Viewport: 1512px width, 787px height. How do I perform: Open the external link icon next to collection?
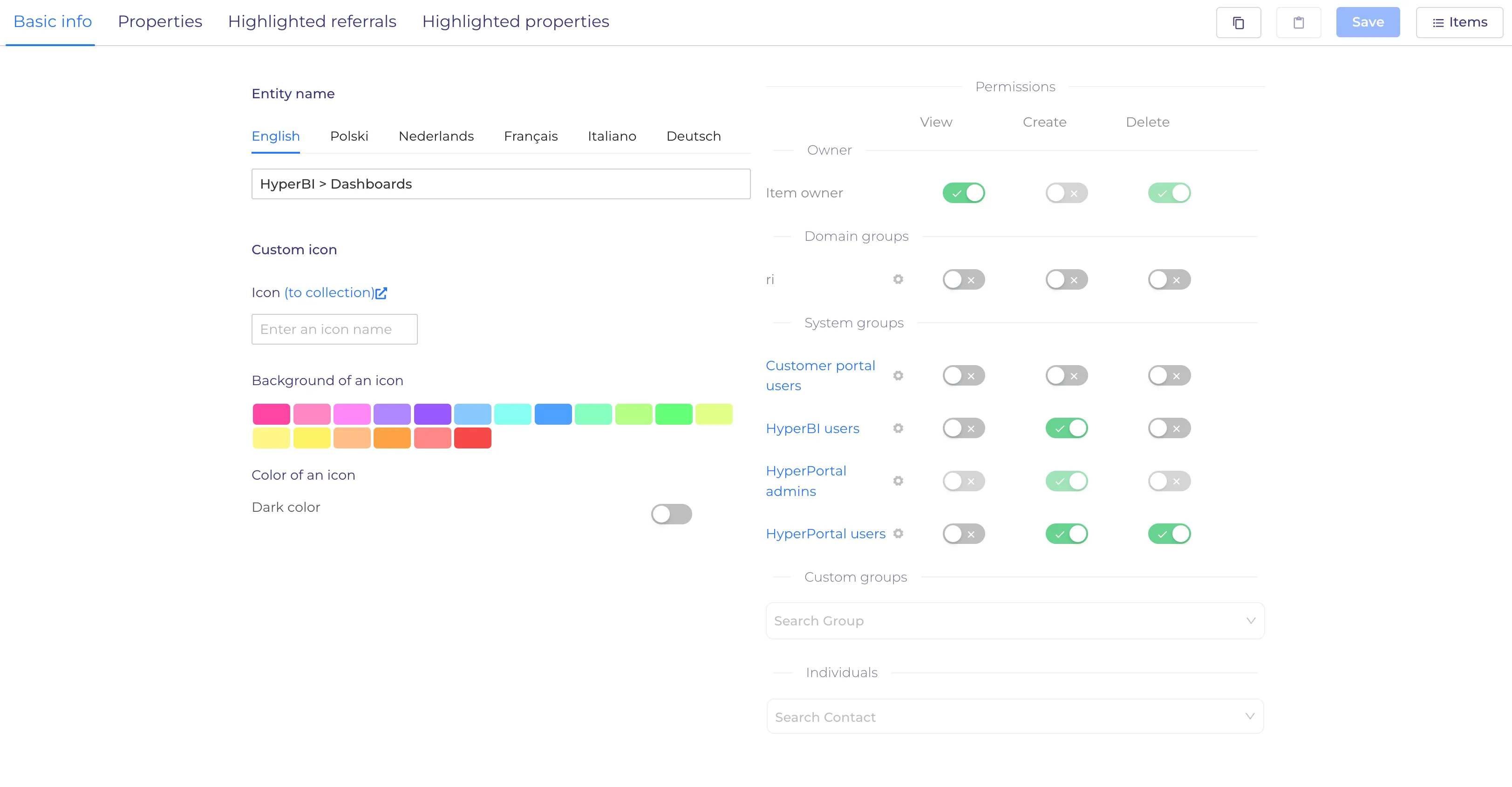pyautogui.click(x=381, y=293)
